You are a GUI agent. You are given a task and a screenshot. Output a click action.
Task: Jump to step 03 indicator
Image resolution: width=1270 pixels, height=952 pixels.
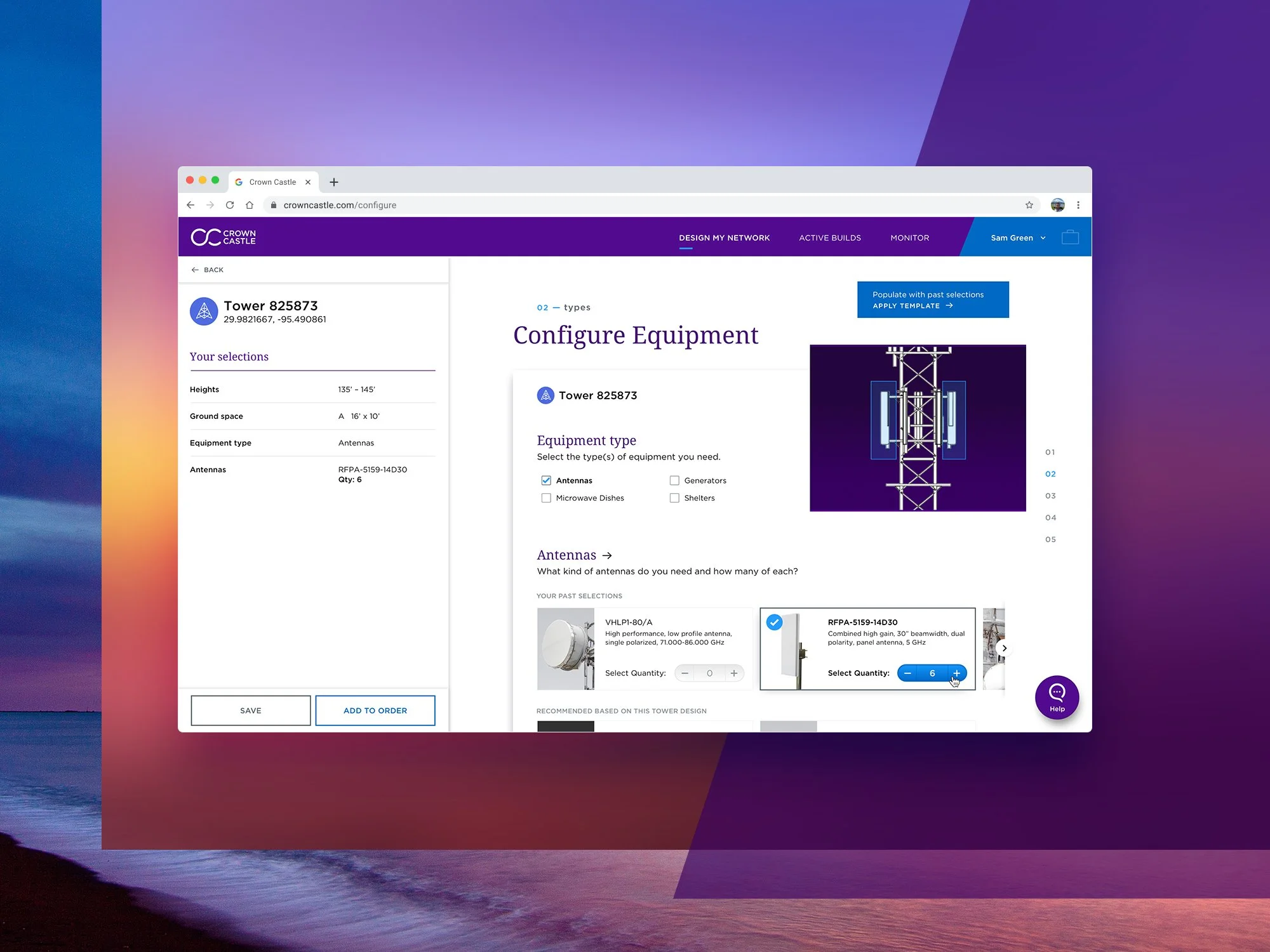[x=1050, y=496]
